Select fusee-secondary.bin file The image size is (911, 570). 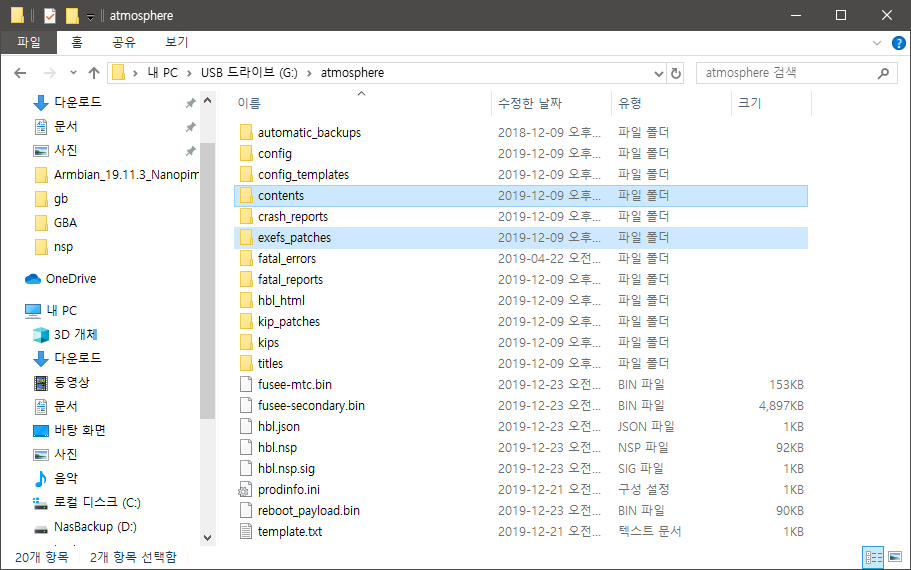[x=311, y=406]
